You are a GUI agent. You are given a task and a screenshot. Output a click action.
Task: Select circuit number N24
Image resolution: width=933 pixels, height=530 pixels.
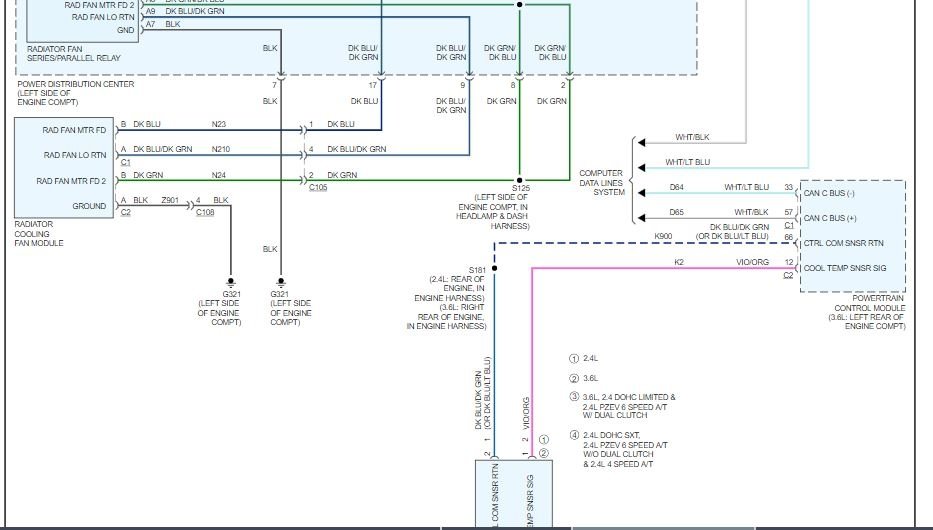219,175
